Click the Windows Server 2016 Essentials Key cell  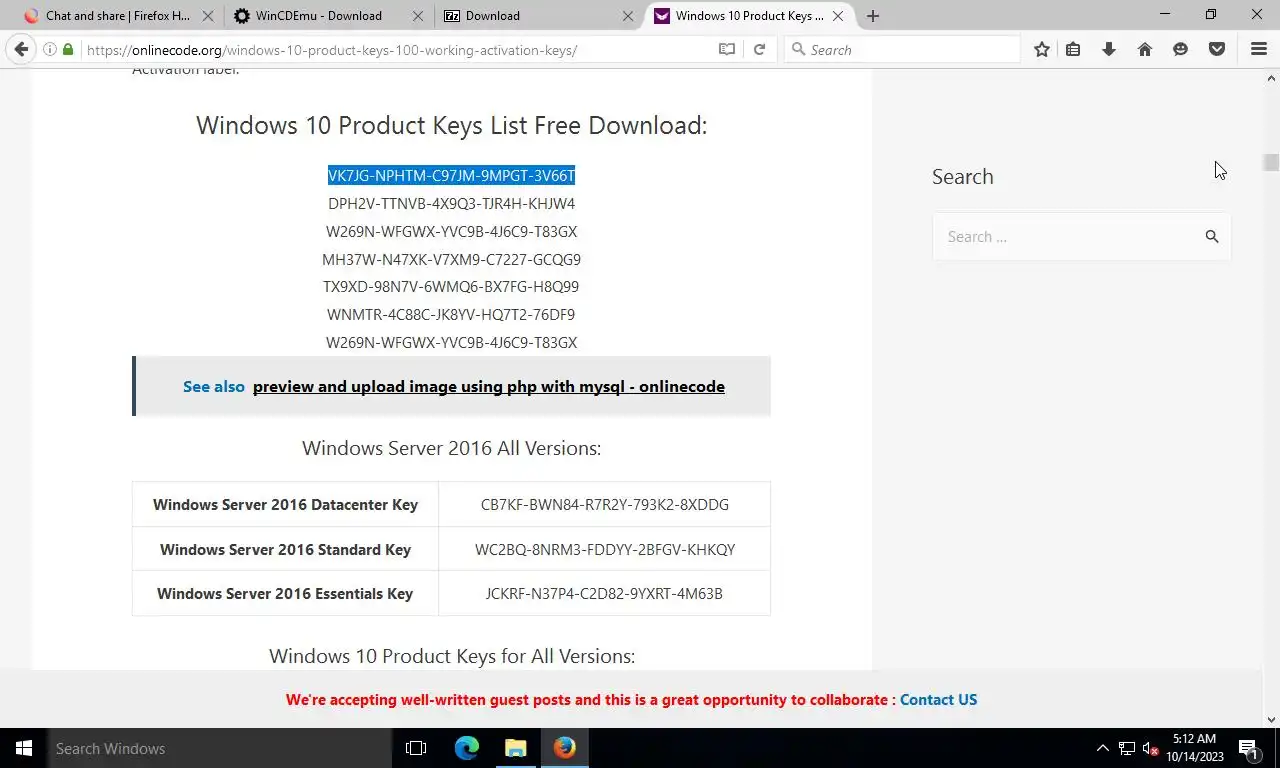click(285, 594)
